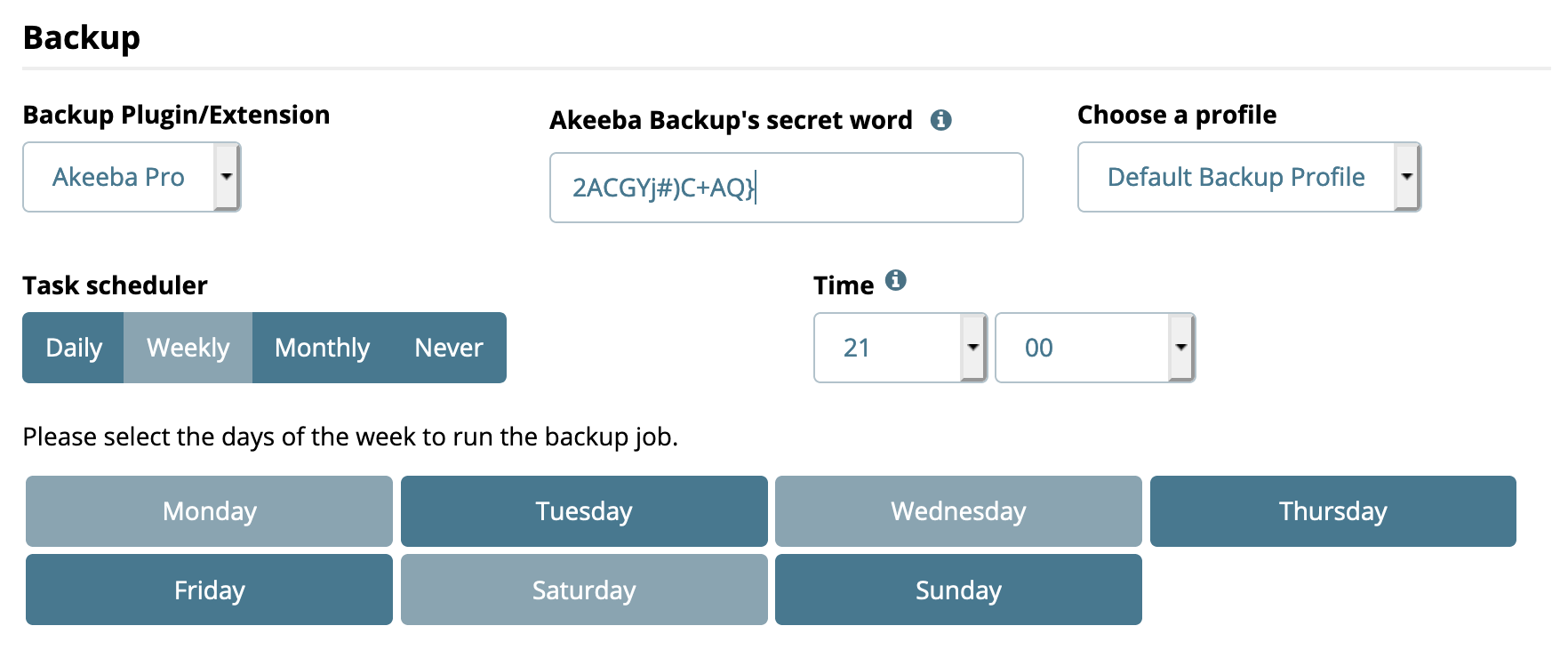This screenshot has height=658, width=1568.
Task: Toggle the Thursday day button
Action: click(x=1333, y=511)
